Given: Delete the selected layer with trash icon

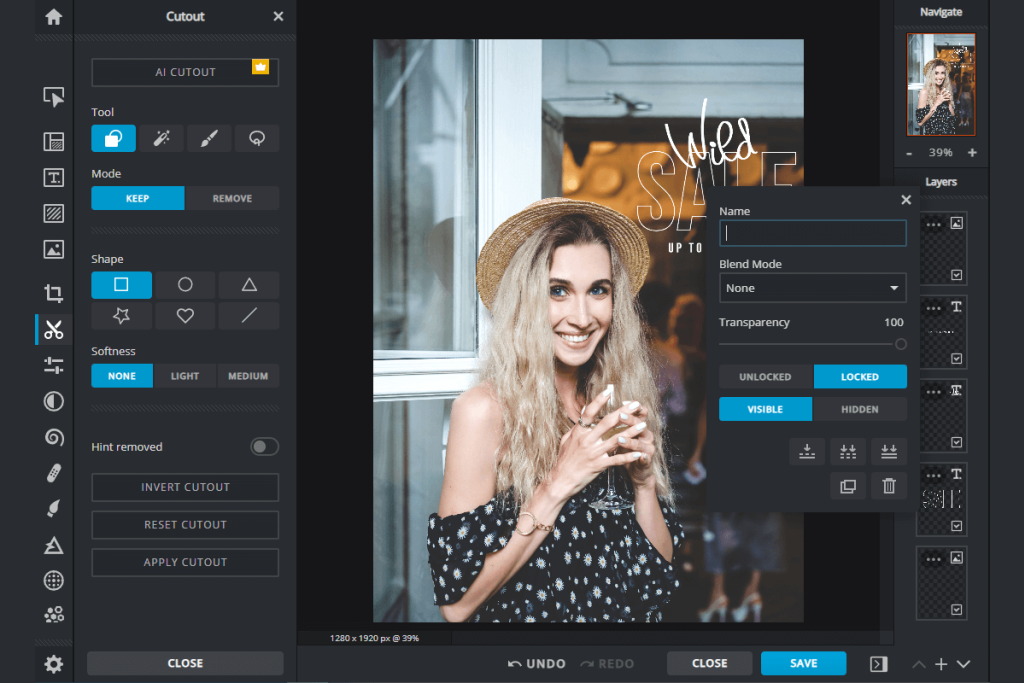Looking at the screenshot, I should [x=888, y=485].
